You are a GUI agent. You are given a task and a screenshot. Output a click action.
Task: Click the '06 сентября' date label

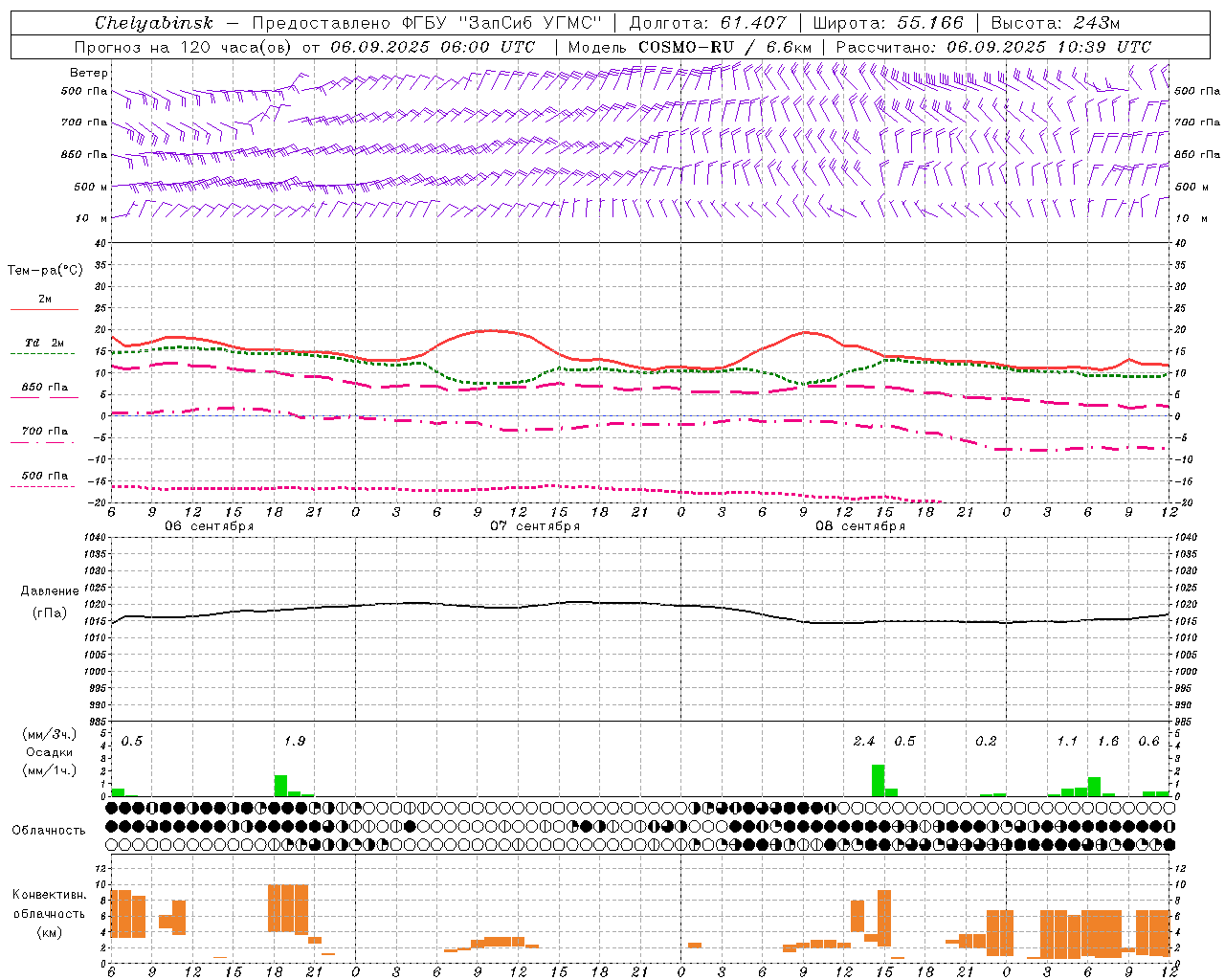click(x=209, y=526)
